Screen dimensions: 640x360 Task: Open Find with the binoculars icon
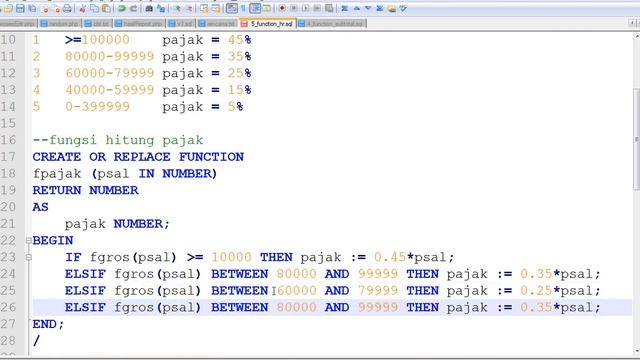[149, 9]
